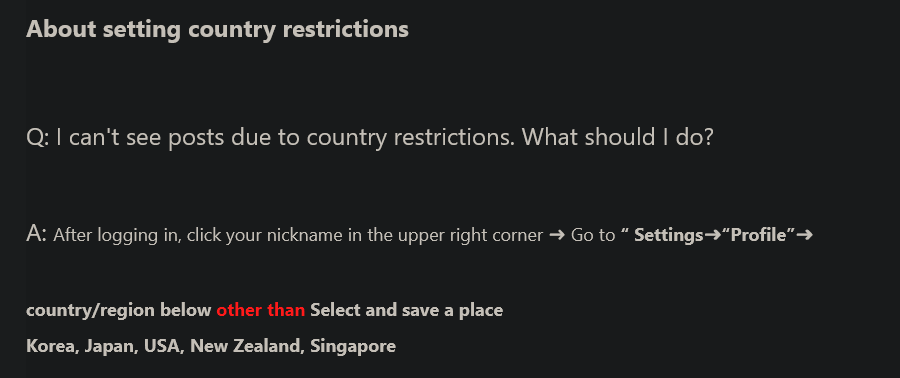Click the arrow following 'Profile'
The image size is (900, 378).
click(804, 235)
